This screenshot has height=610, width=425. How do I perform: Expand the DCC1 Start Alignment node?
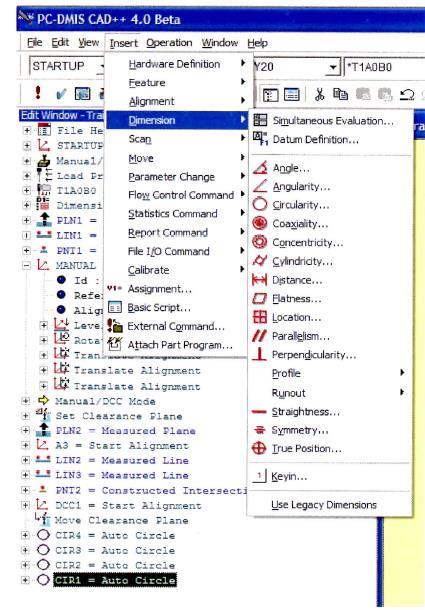(26, 505)
